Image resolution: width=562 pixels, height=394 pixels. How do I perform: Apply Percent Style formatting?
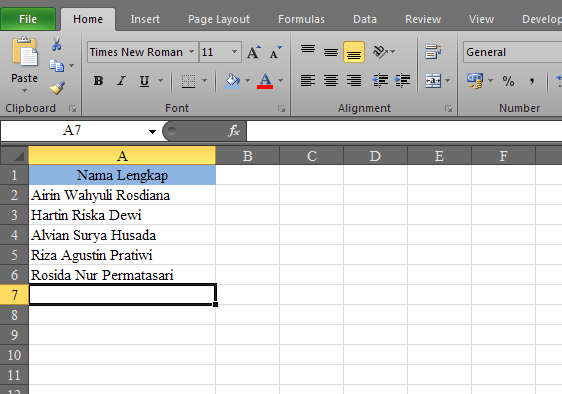tap(508, 81)
